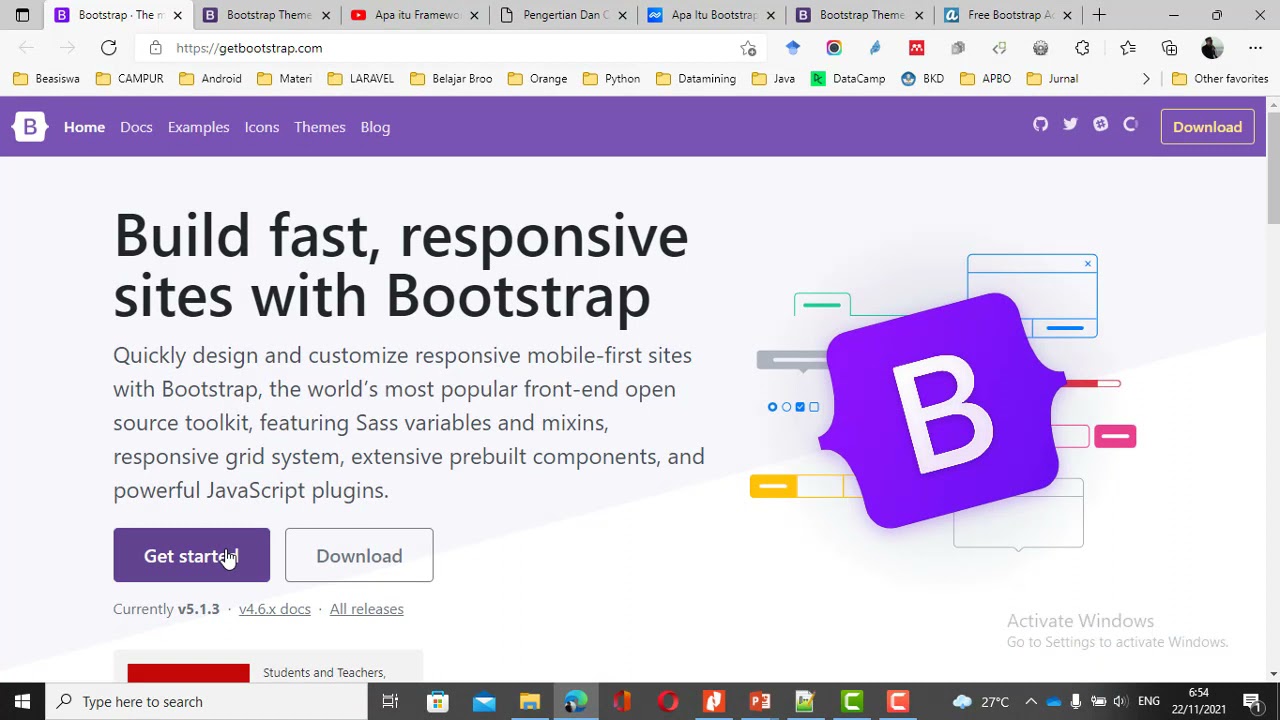Viewport: 1280px width, 720px height.
Task: Go to Docs in Bootstrap navbar
Action: pos(136,127)
